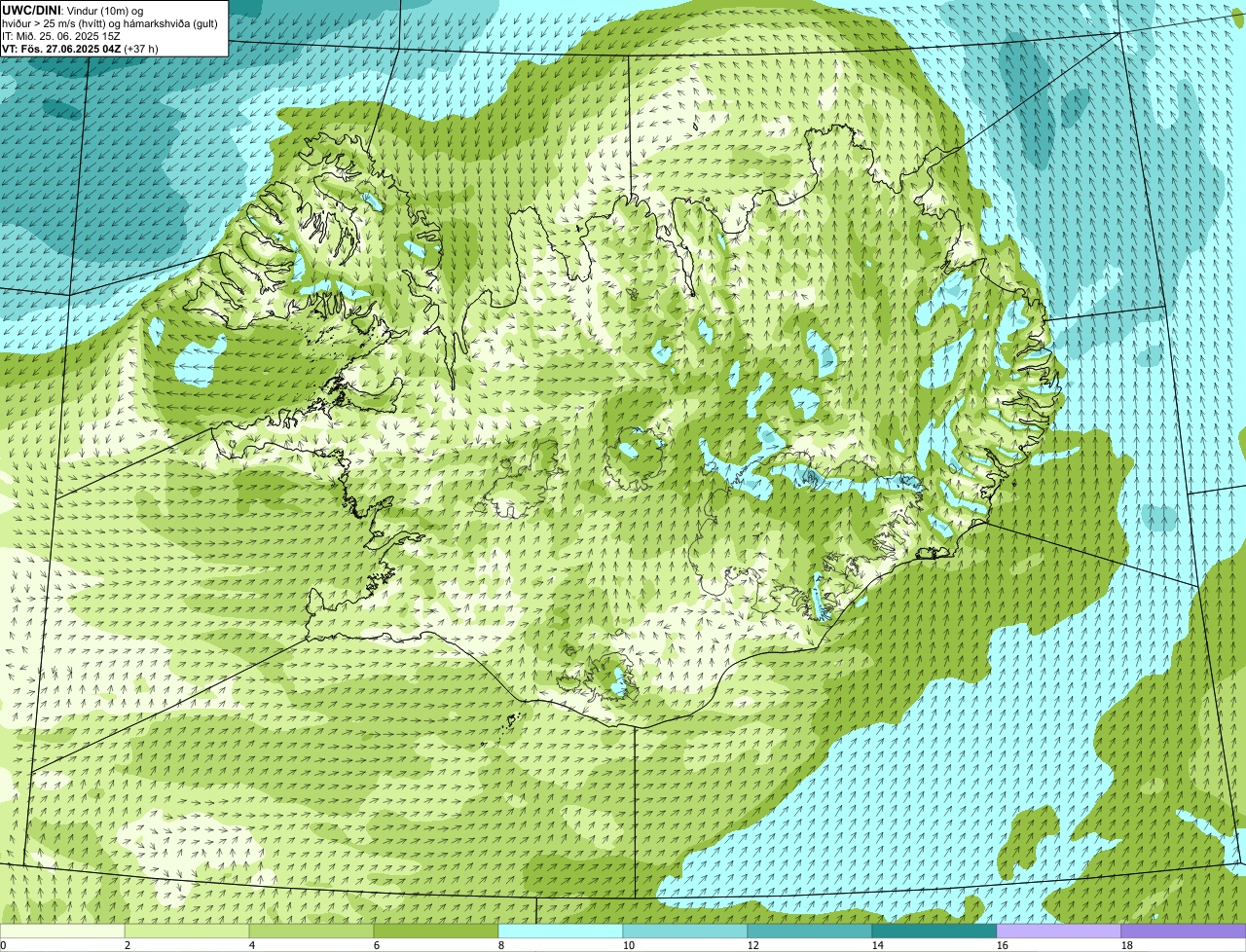Click the '6' label on the color scale
The height and width of the screenshot is (952, 1246).
[377, 945]
